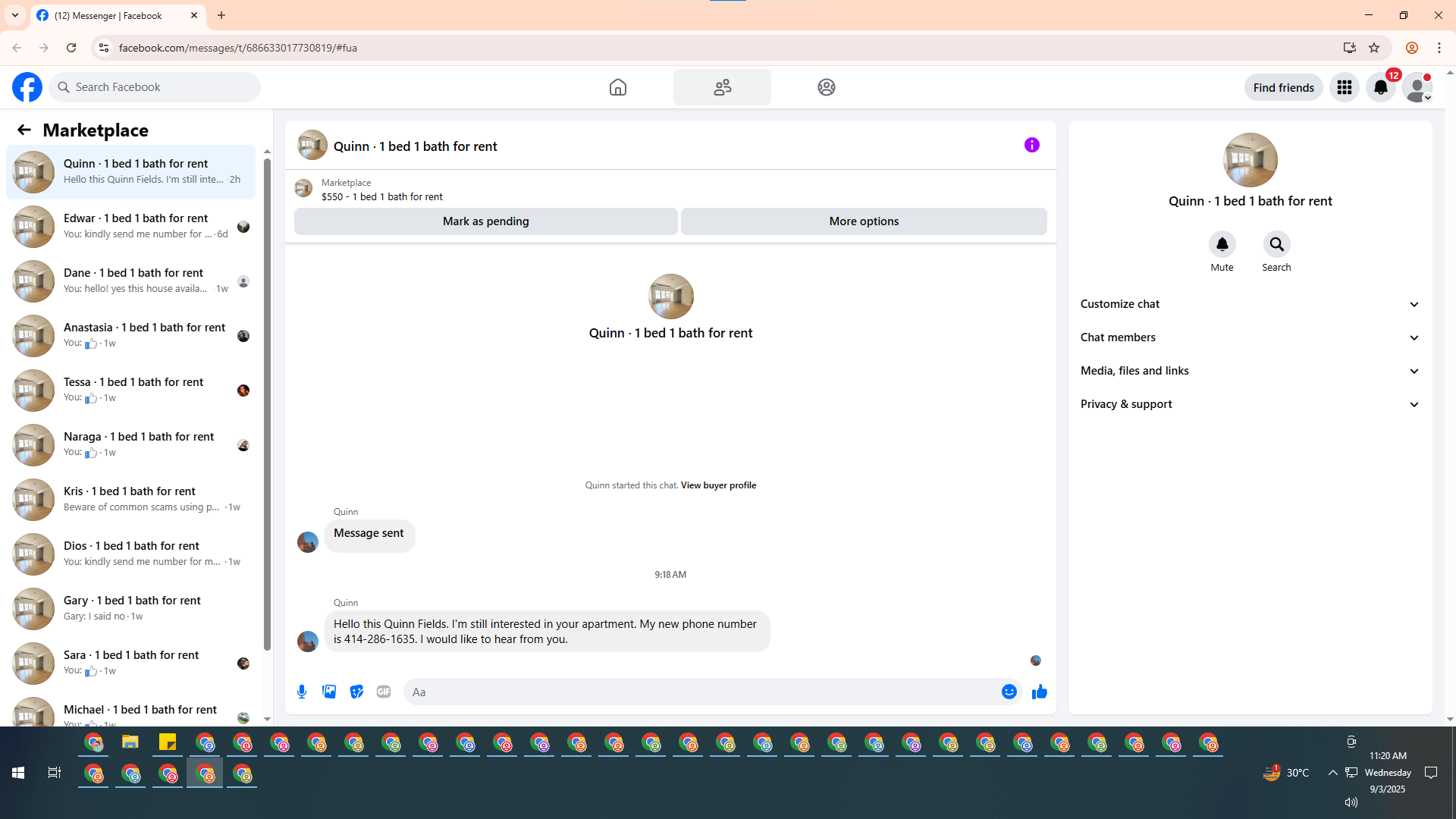Open the account profile menu
This screenshot has width=1456, height=819.
point(1417,87)
